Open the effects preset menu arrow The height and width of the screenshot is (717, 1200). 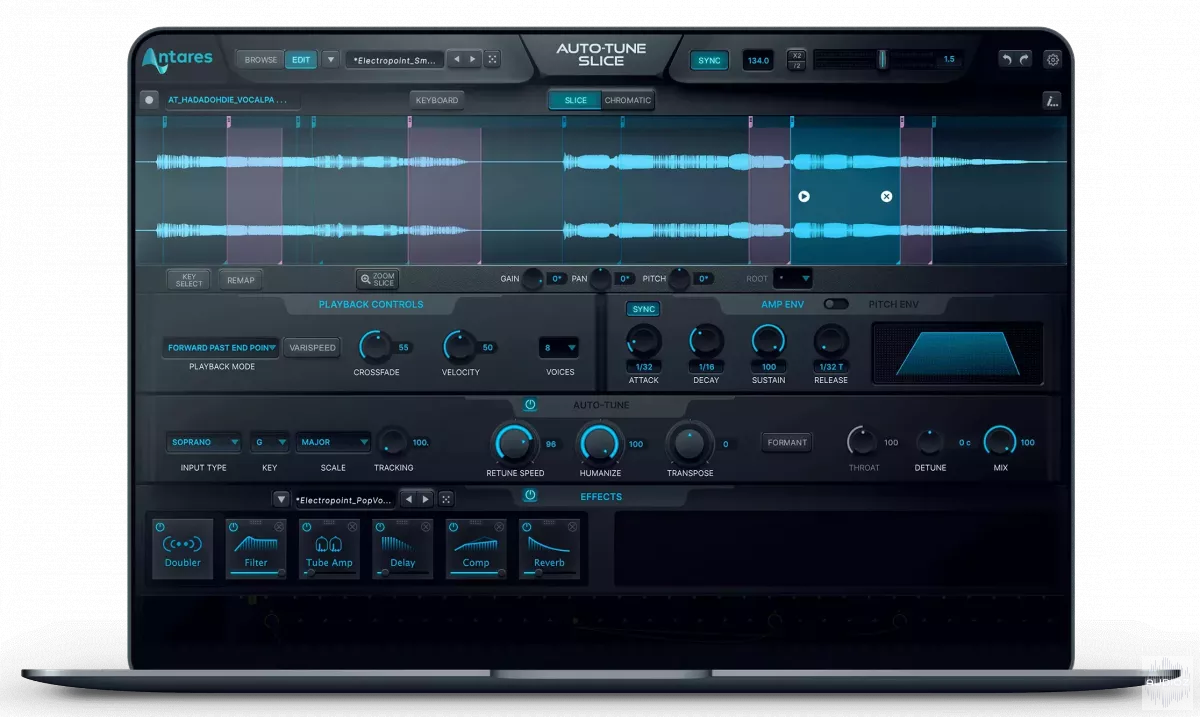click(281, 499)
